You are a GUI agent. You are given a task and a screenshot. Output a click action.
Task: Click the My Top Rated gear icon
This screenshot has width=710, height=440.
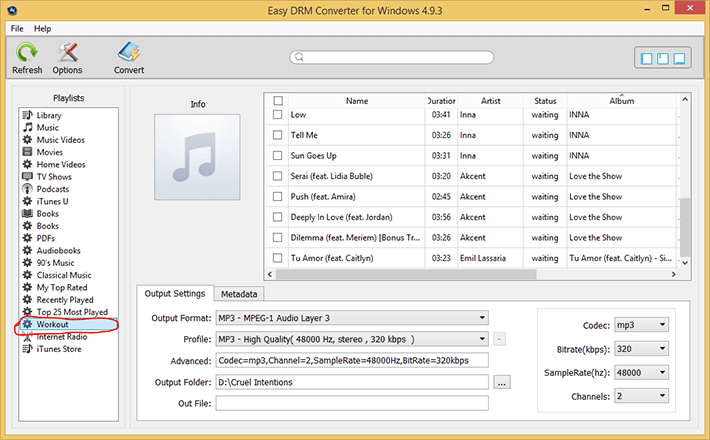point(28,287)
